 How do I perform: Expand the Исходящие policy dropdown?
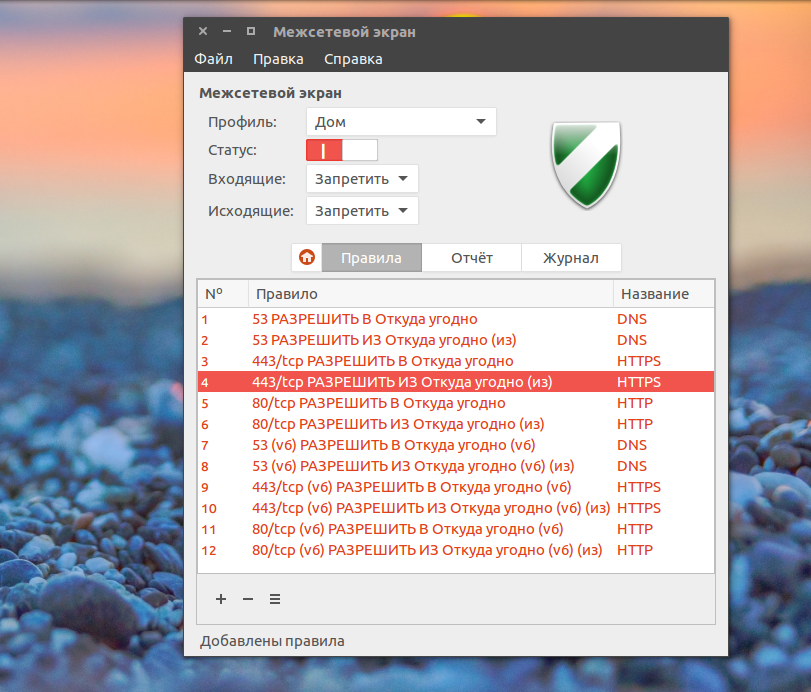(362, 210)
